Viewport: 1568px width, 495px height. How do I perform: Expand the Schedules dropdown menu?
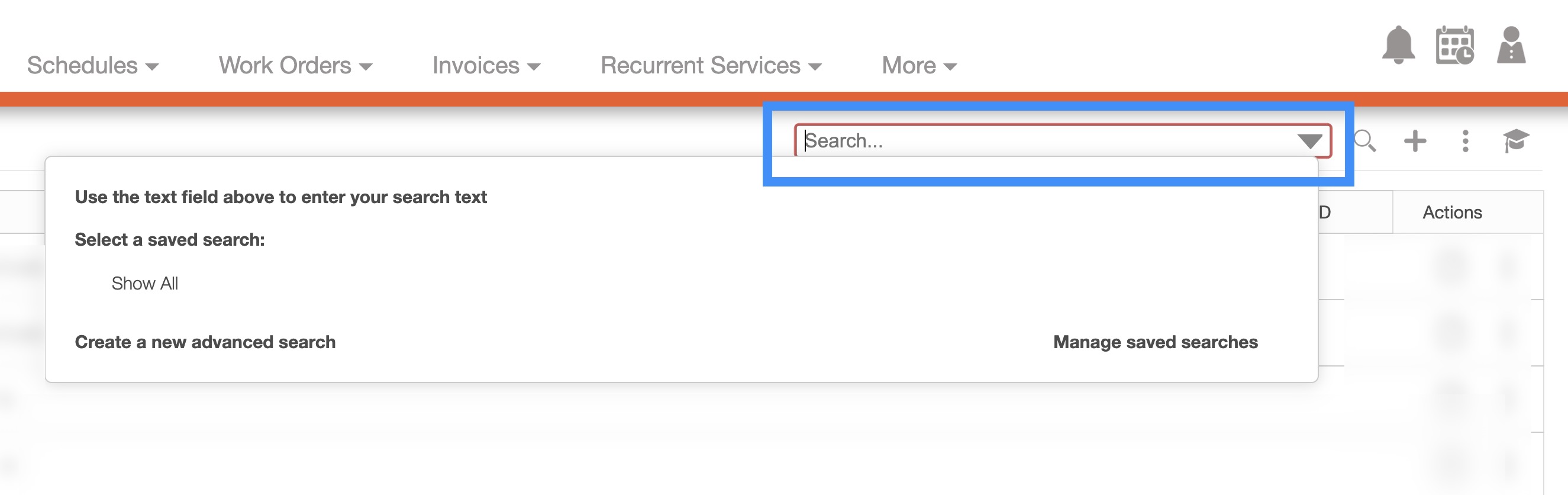[92, 66]
